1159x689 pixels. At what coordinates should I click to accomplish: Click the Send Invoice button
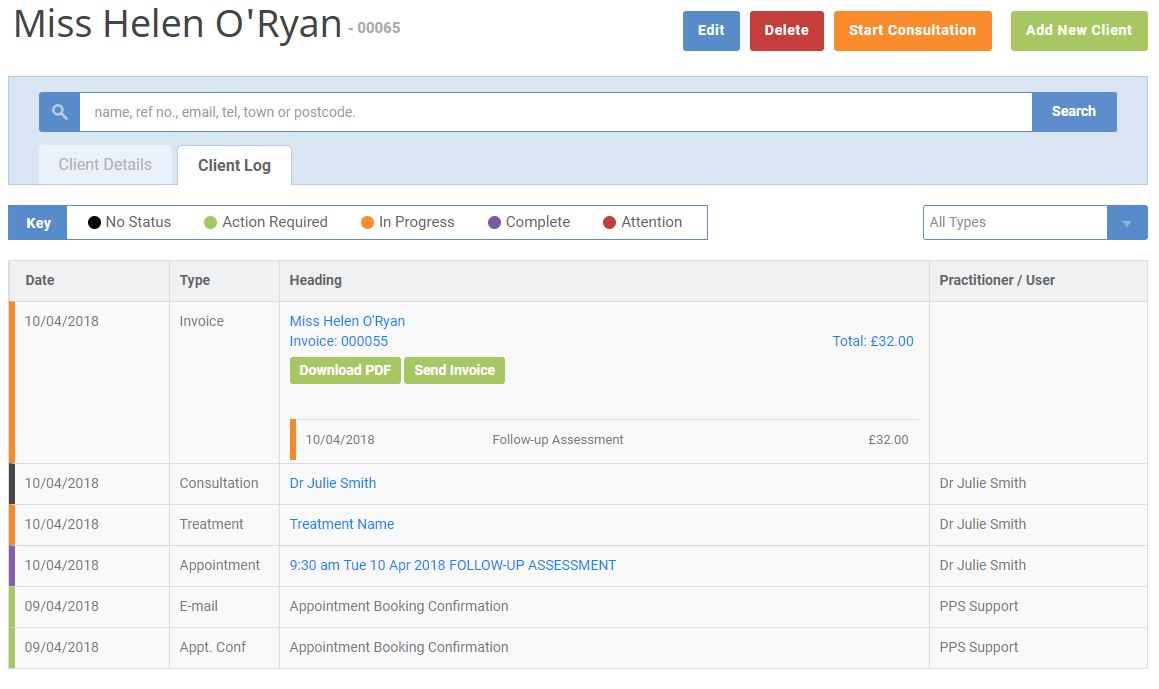(x=455, y=370)
